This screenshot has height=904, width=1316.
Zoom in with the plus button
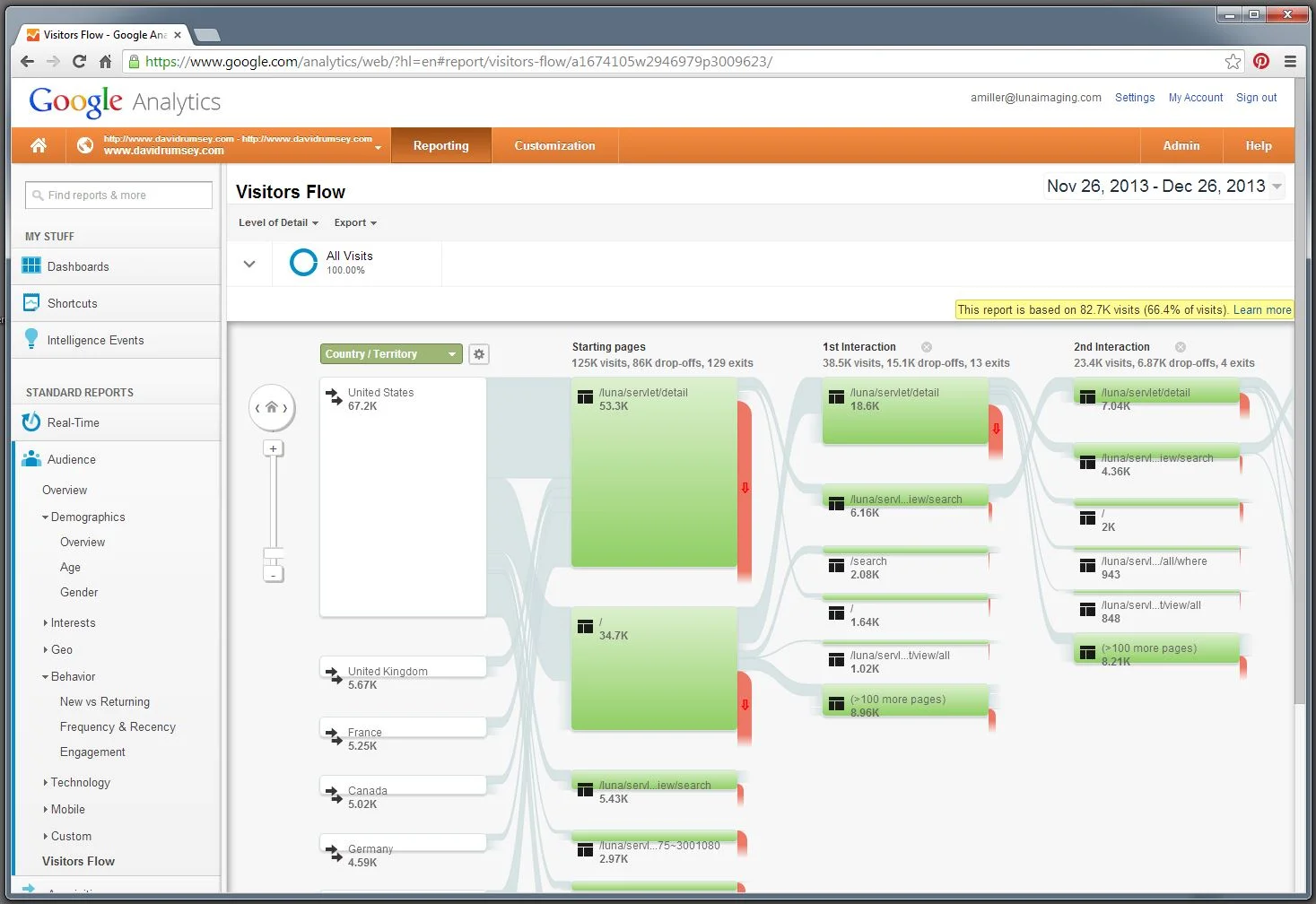[x=274, y=448]
